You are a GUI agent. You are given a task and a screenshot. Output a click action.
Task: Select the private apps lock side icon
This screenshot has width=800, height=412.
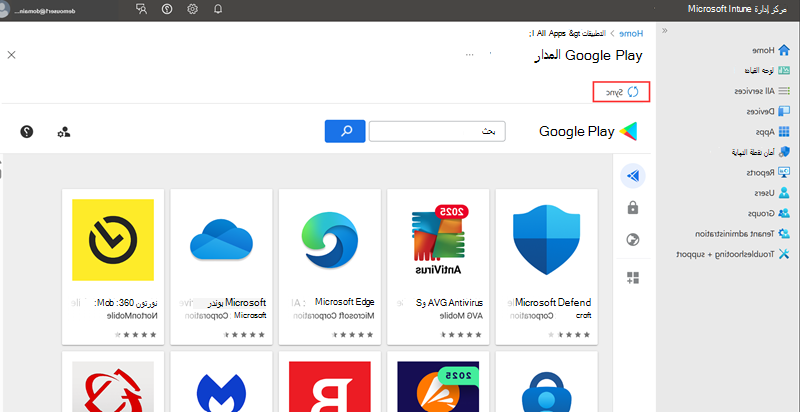(633, 208)
